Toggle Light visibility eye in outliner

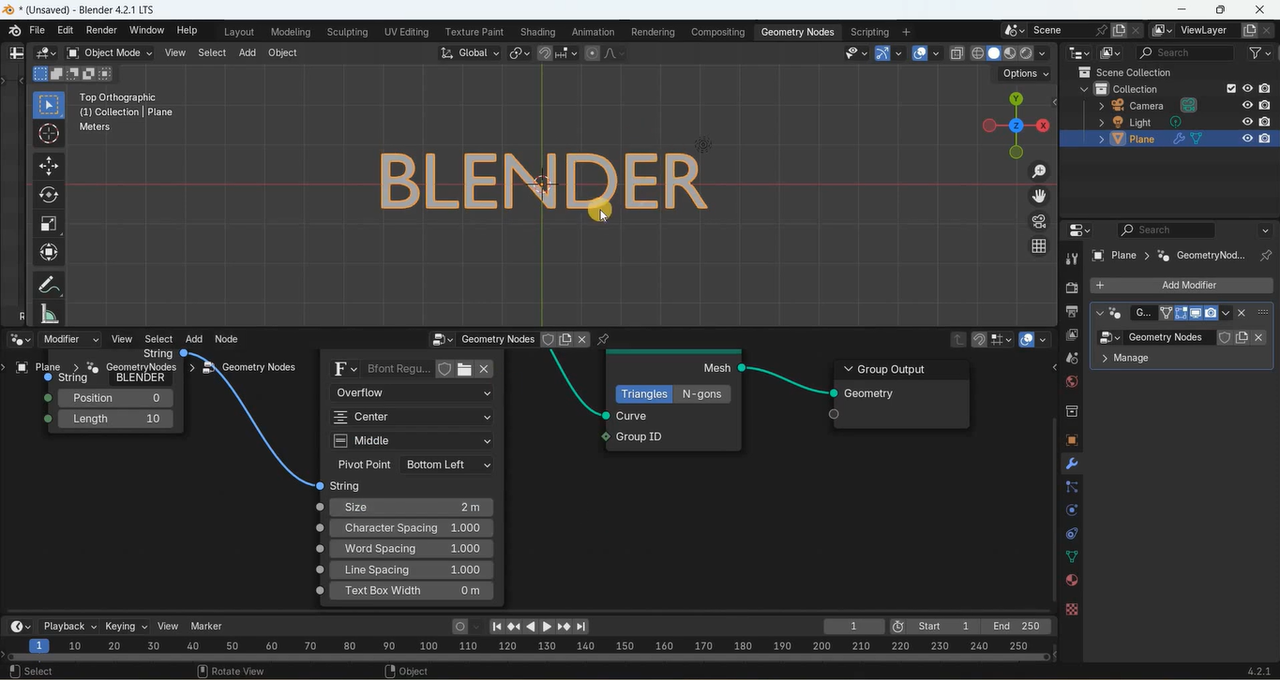click(x=1247, y=122)
